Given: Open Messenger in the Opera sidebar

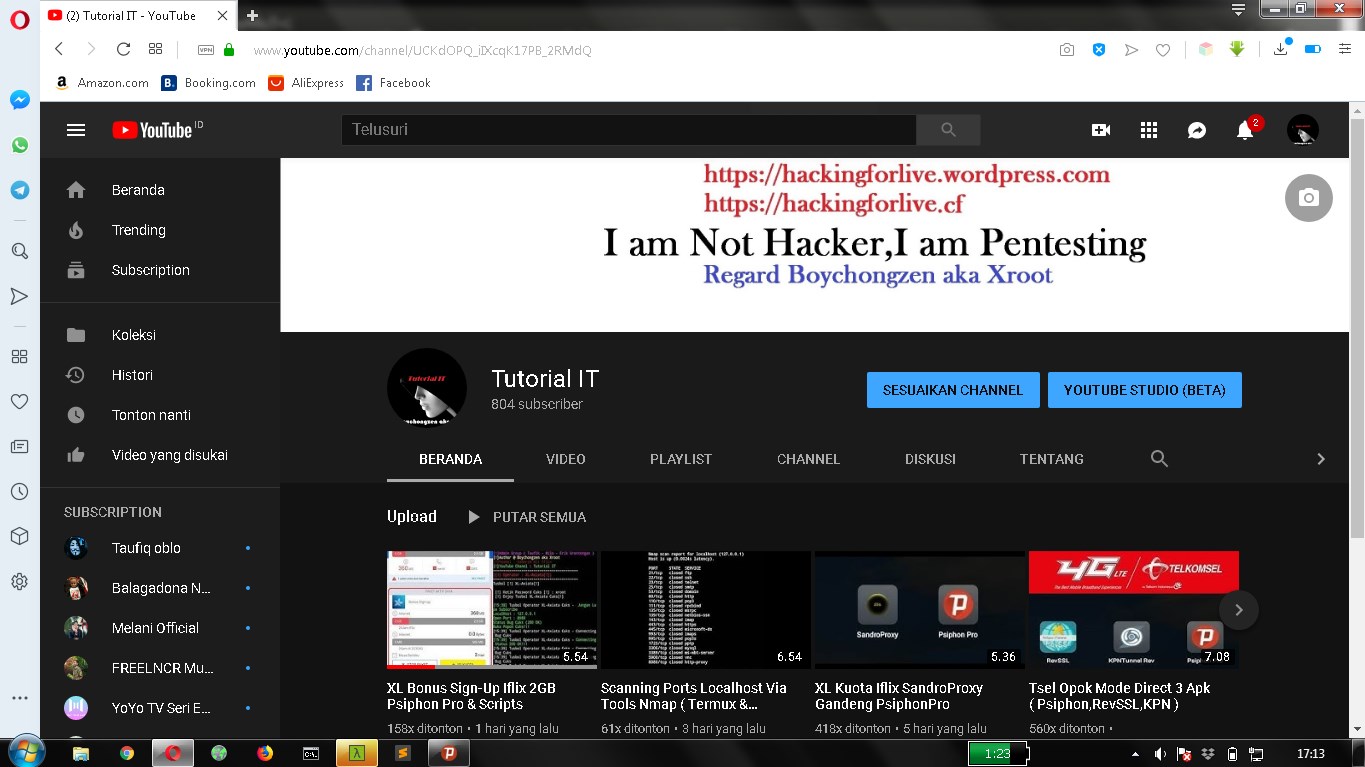Looking at the screenshot, I should coord(19,100).
